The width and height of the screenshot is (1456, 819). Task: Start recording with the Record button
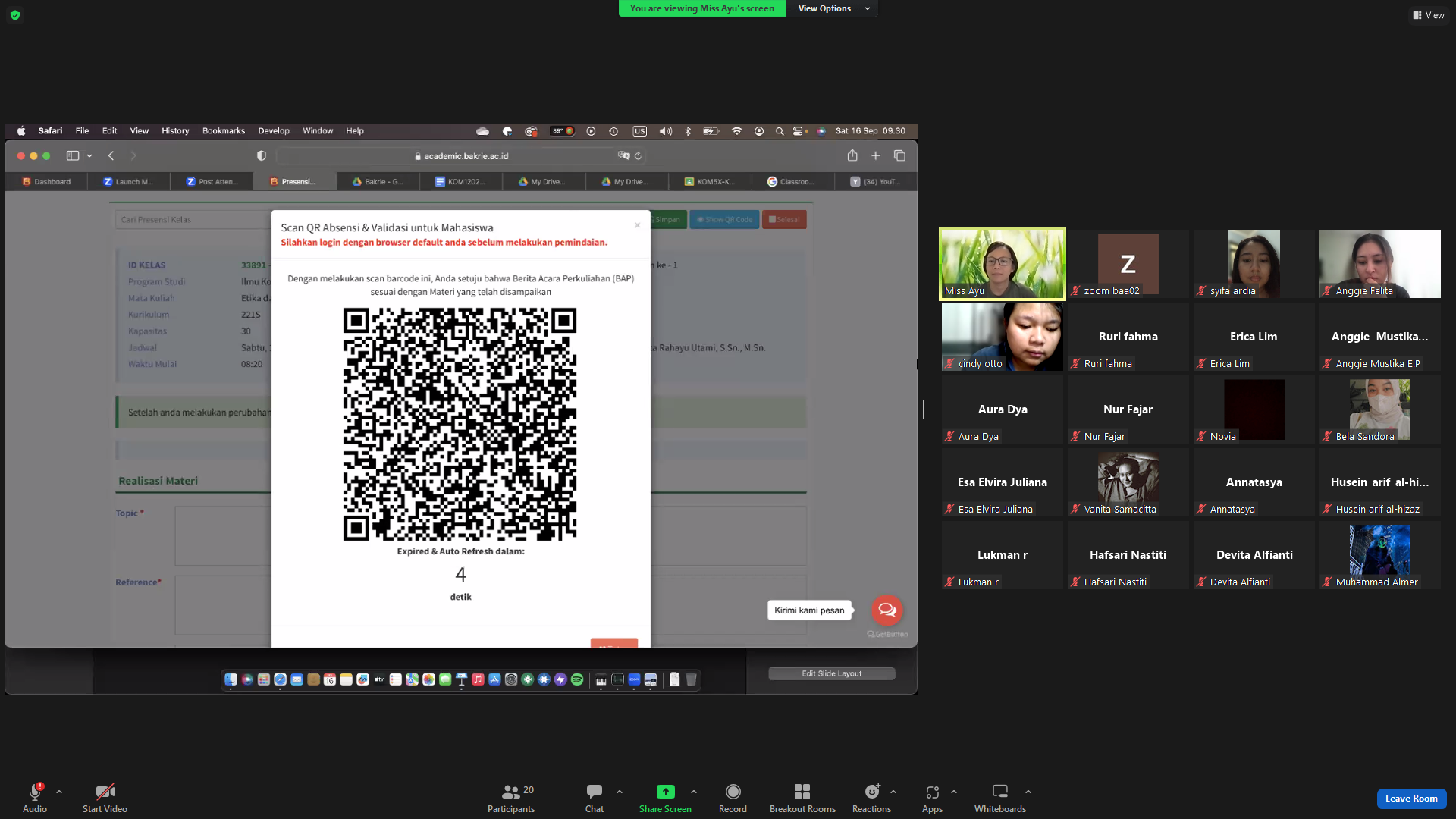[733, 799]
